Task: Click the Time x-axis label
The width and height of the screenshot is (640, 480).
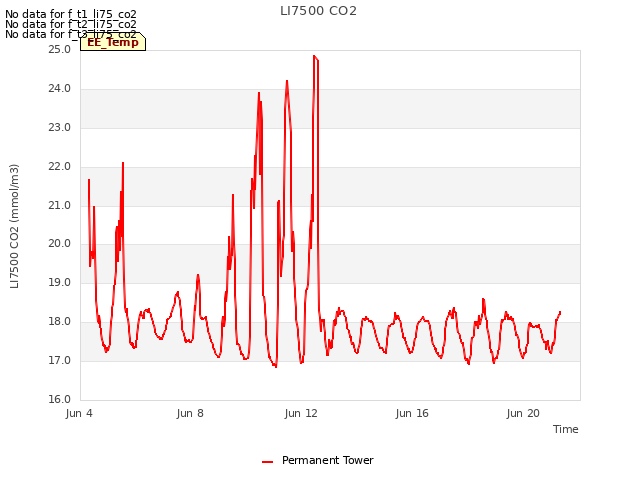Action: [x=566, y=429]
